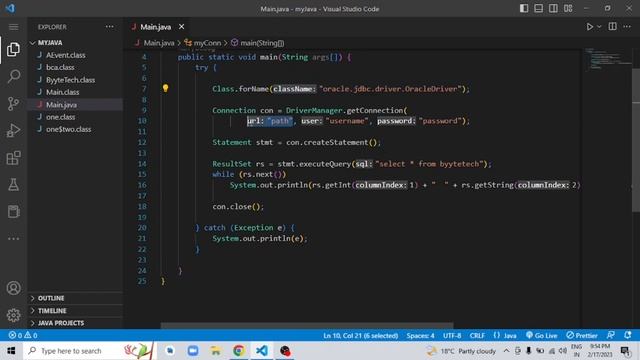Screen dimensions: 640x360
Task: Toggle the bottom panel
Action: 539,8
